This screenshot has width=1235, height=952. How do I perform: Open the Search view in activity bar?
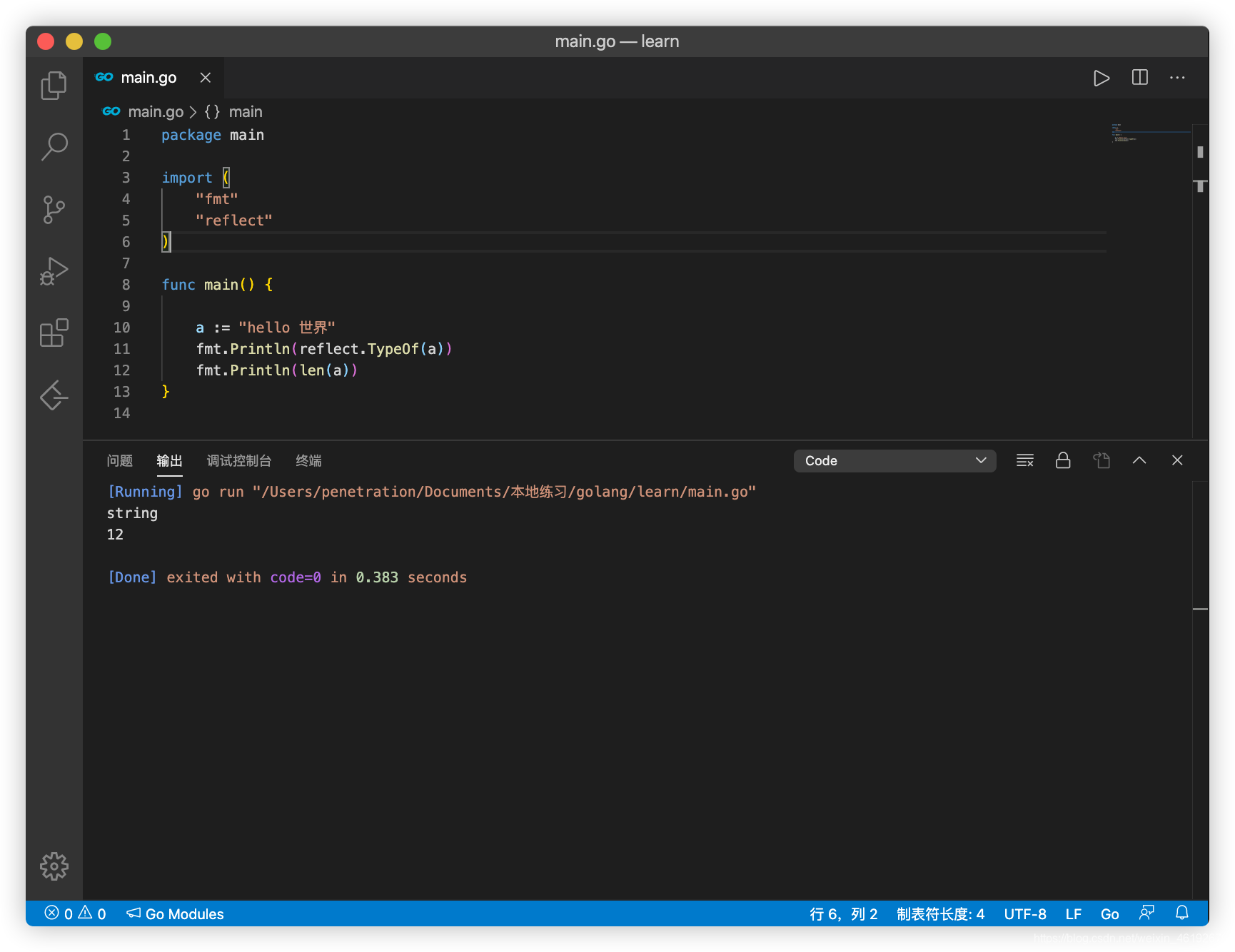tap(54, 146)
